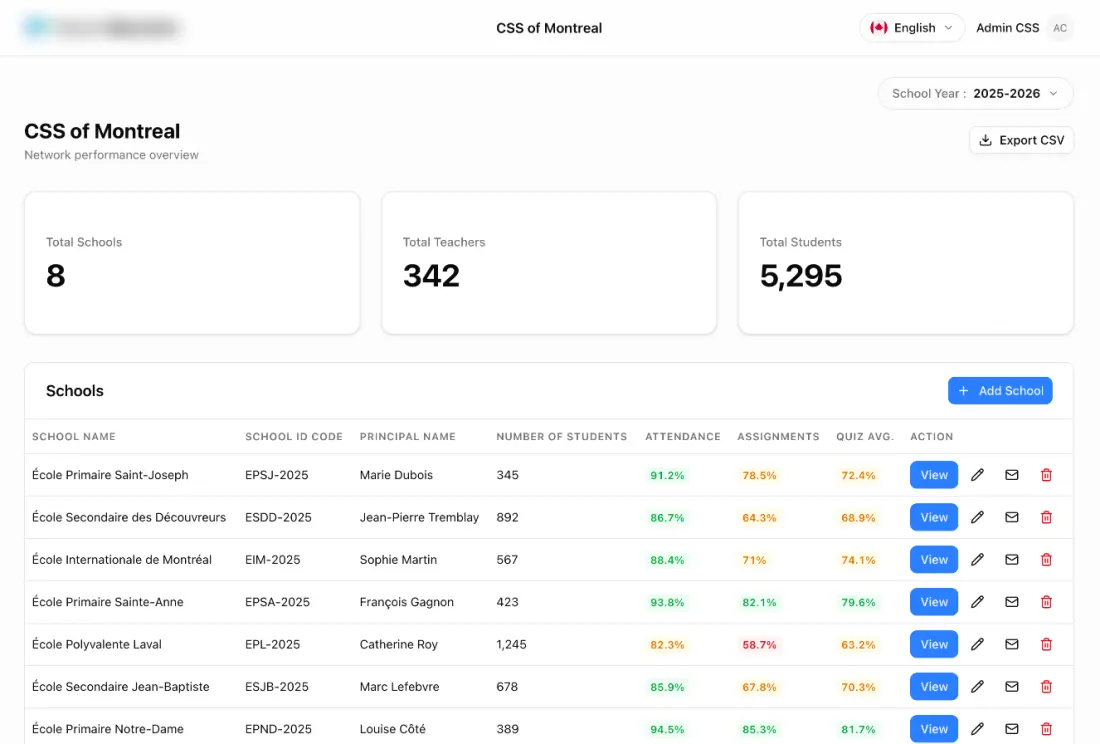Delete École Primaire Notre-Dame trash icon

pyautogui.click(x=1046, y=729)
